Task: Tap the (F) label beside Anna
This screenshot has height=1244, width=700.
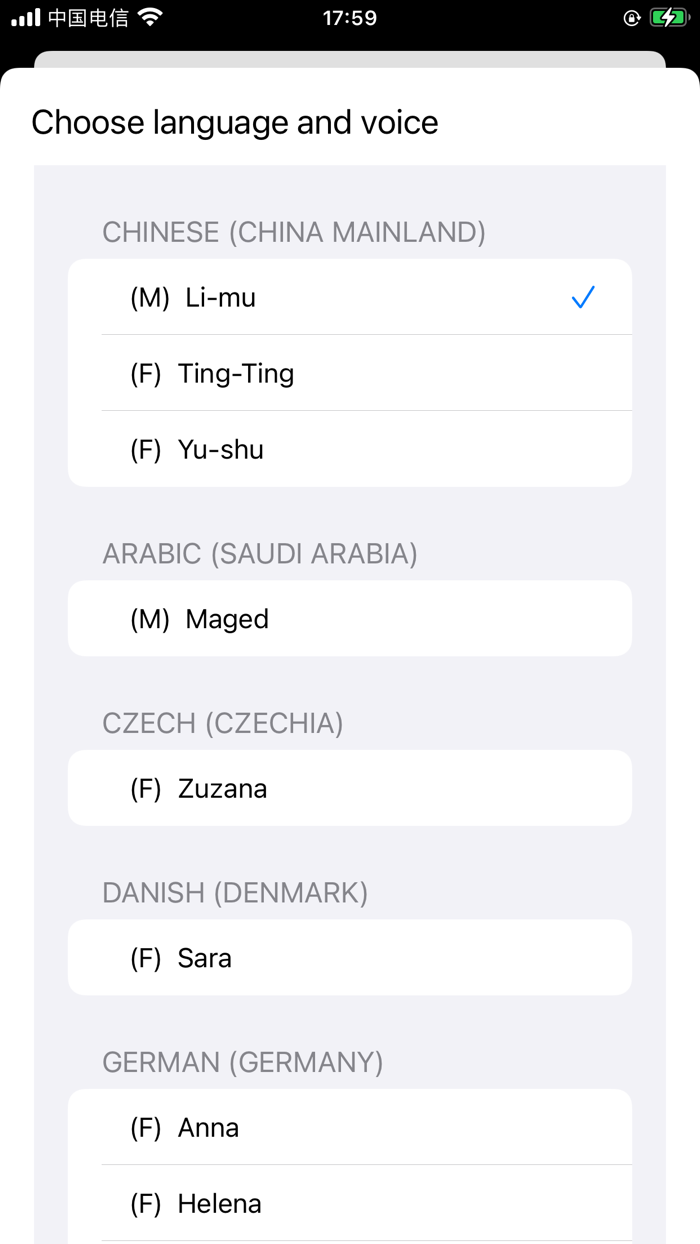Action: point(146,1127)
